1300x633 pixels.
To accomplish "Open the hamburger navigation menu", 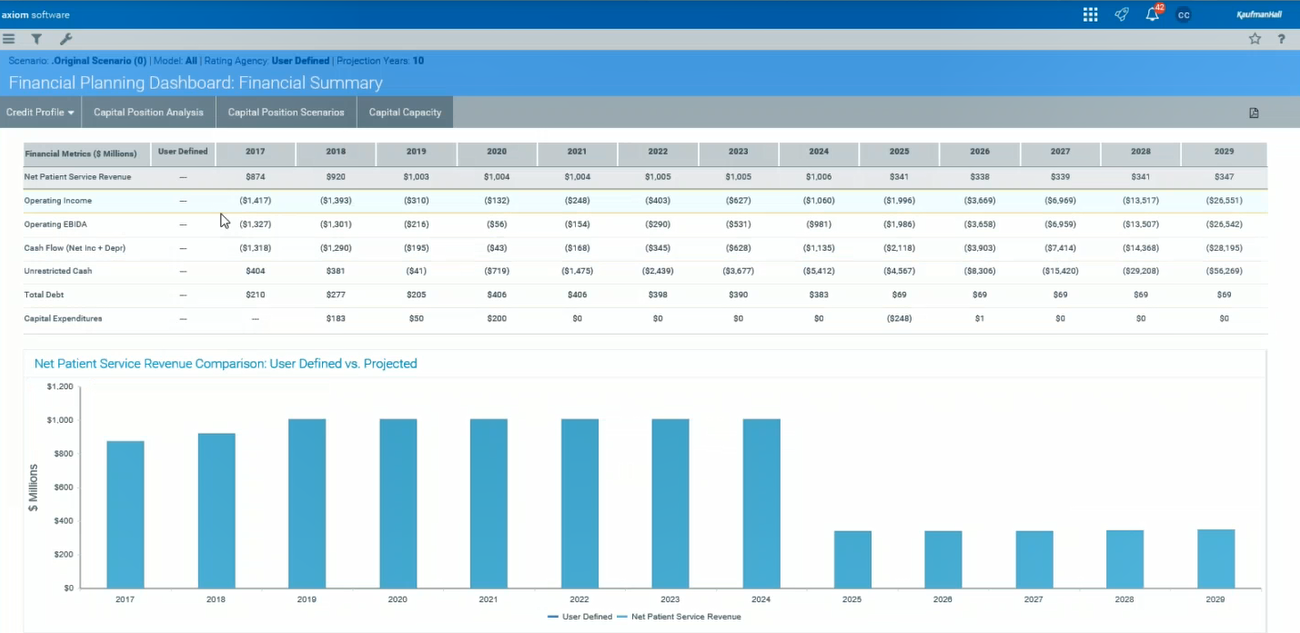I will tap(9, 39).
